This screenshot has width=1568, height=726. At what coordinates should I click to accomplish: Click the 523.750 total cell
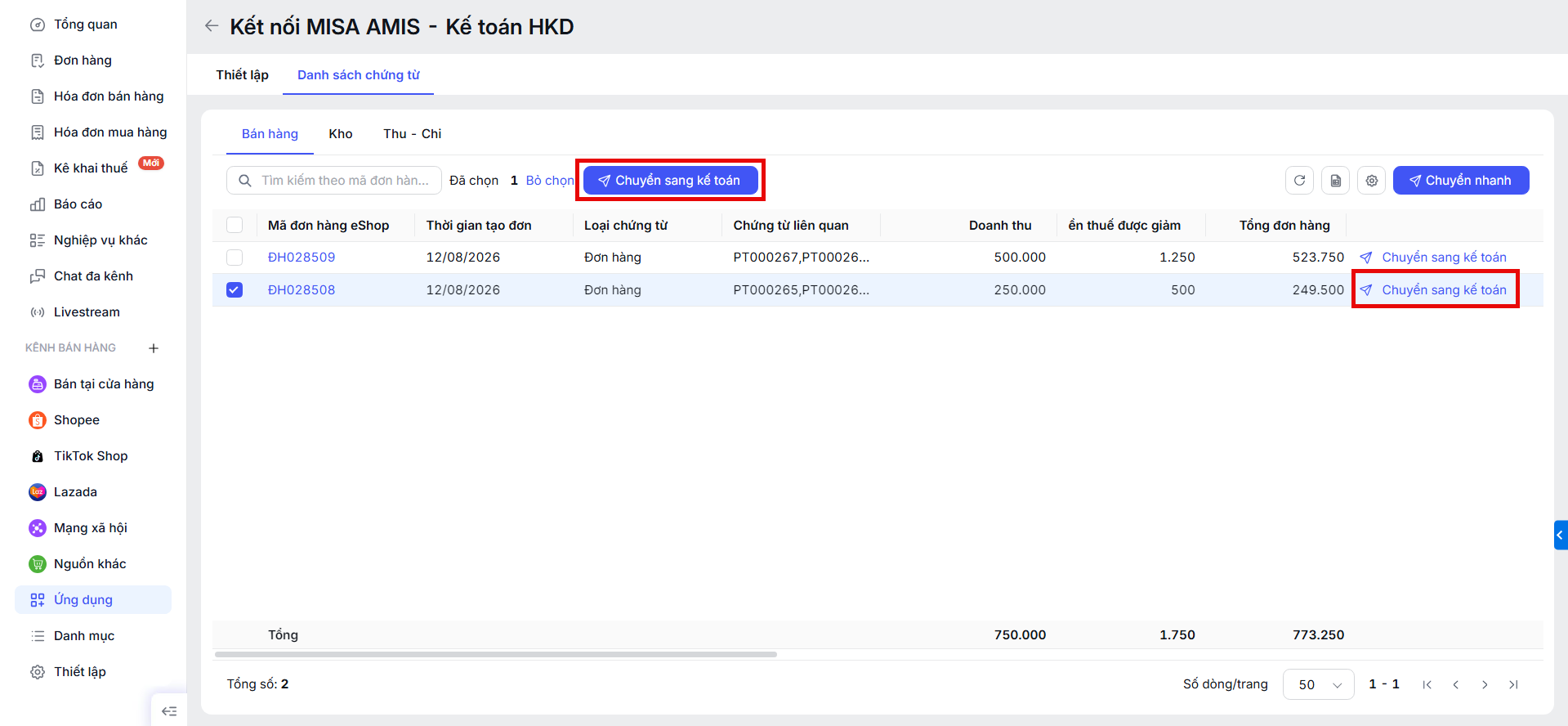click(1318, 258)
